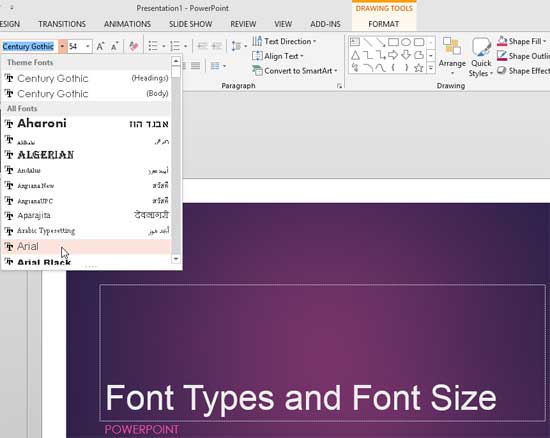Screen dimensions: 550x438
Task: Click the Decrease Font Size icon
Action: pyautogui.click(x=114, y=46)
